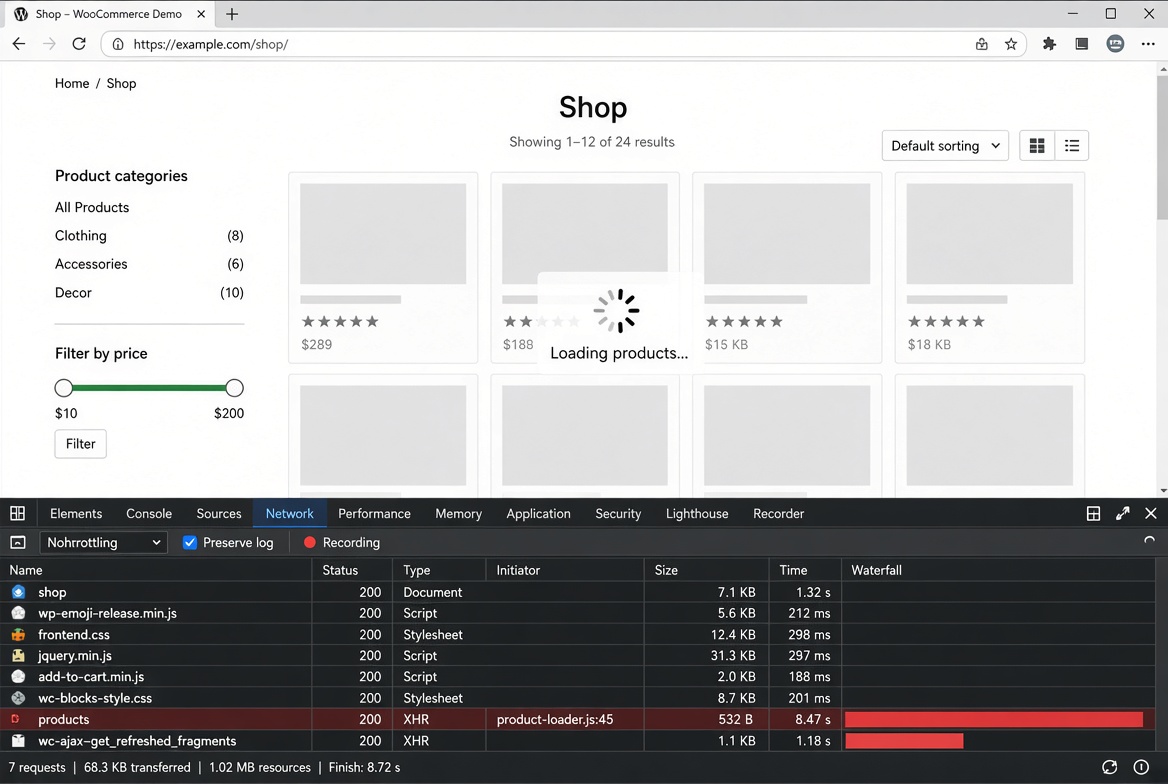Screen dimensions: 1168x784
Task: Open the profile avatar icon
Action: coord(1115,44)
